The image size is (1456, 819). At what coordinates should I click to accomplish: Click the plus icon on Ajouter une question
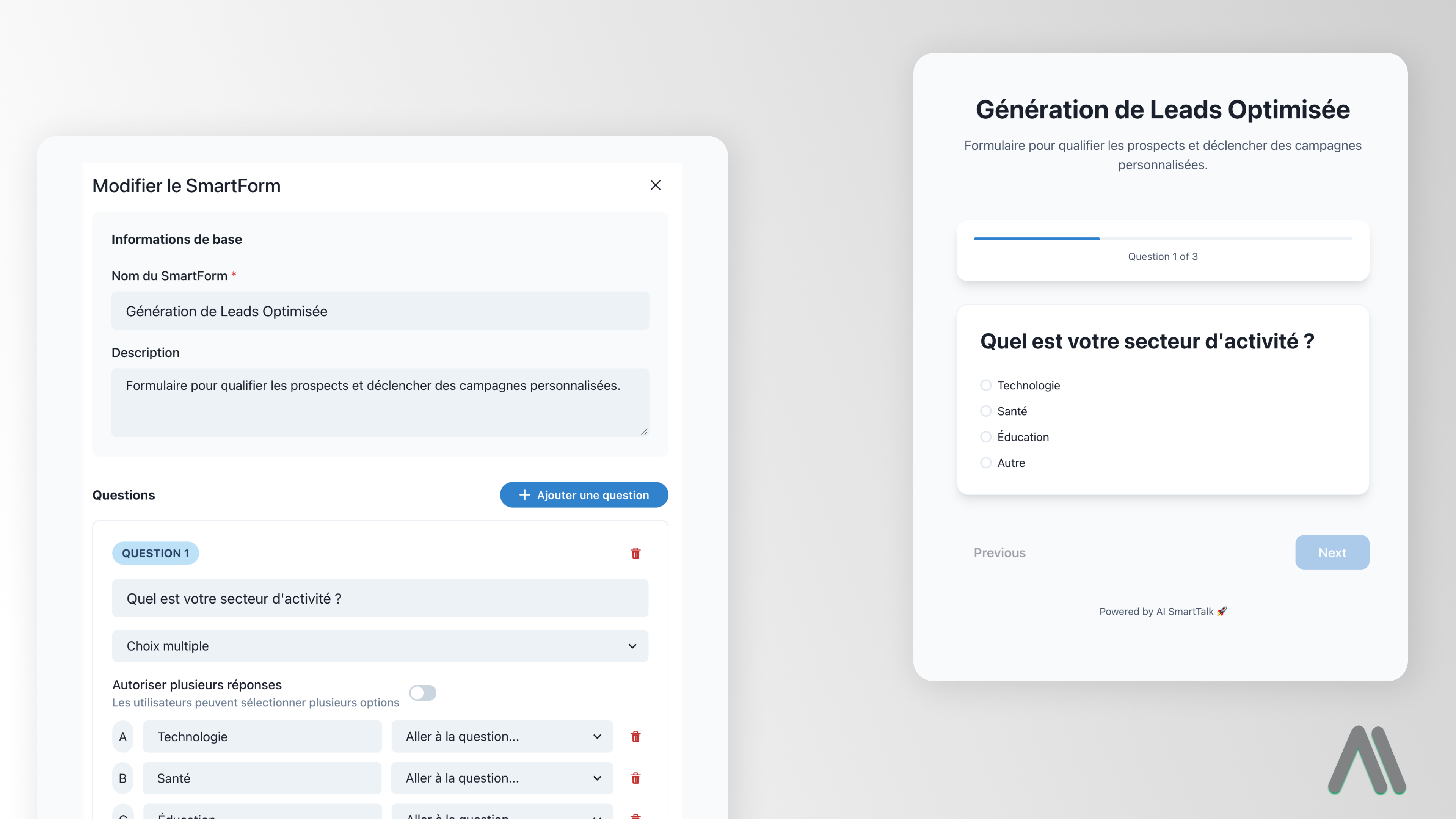[524, 494]
